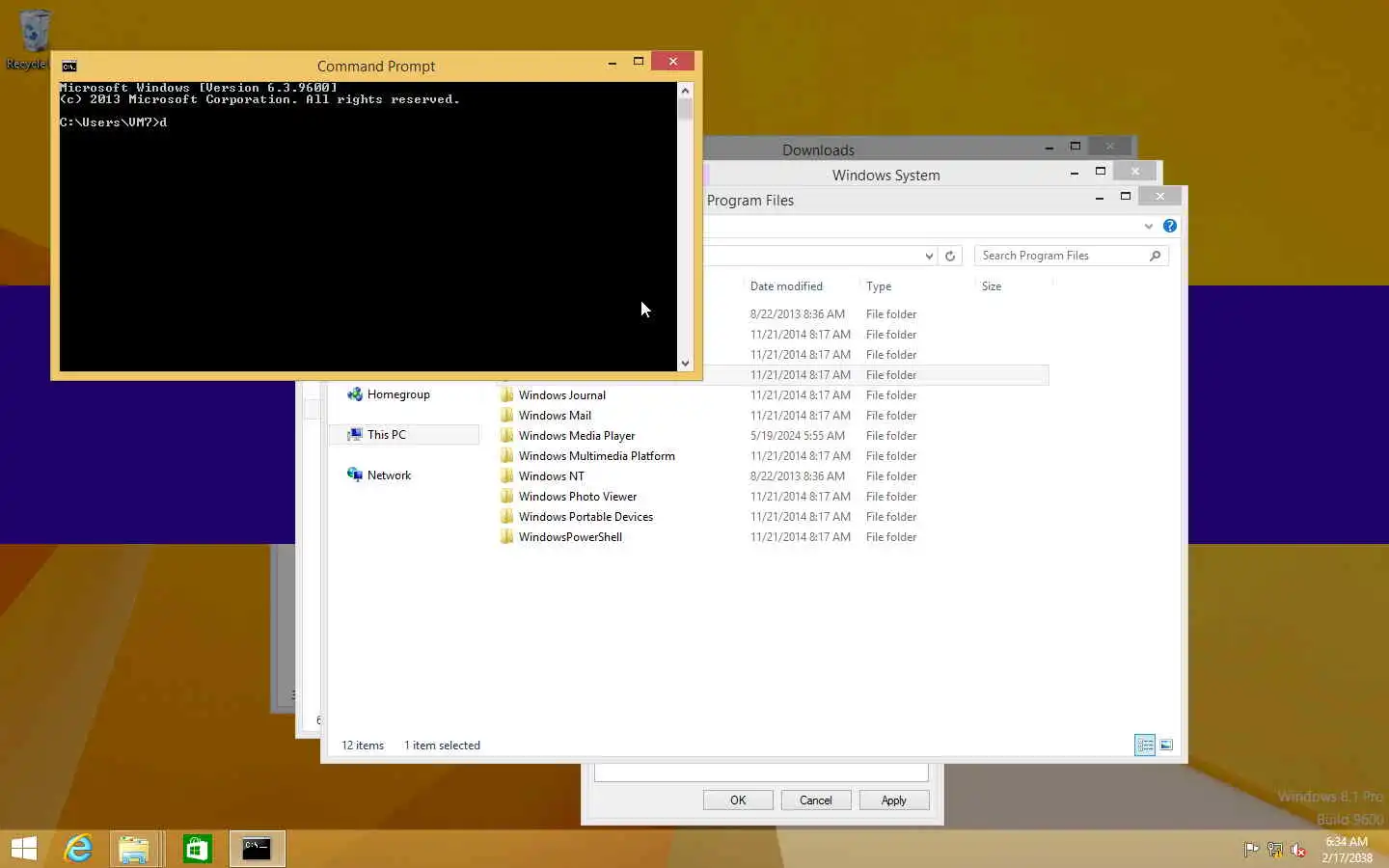
Task: Select This PC in the navigation pane
Action: point(387,435)
